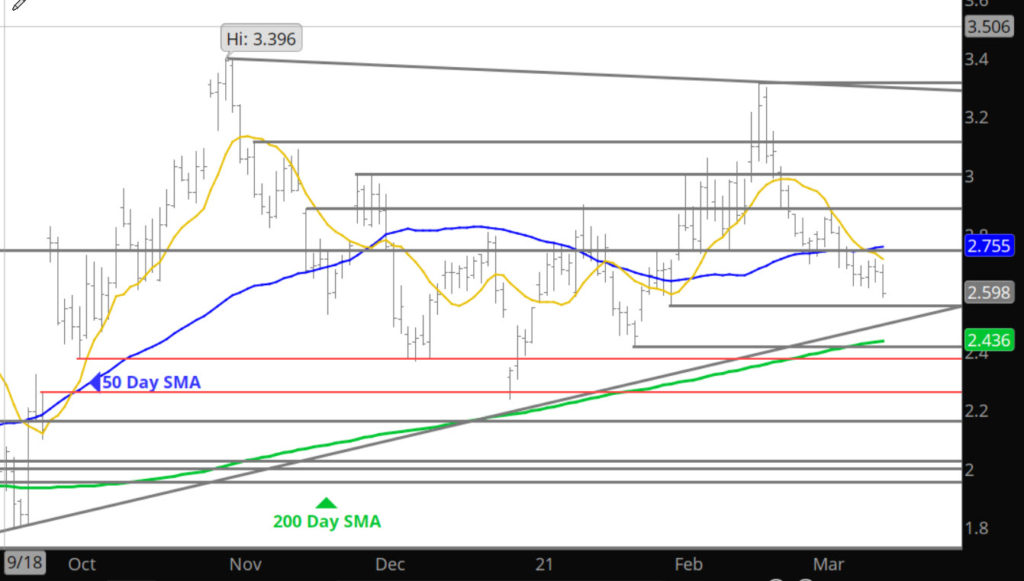The height and width of the screenshot is (581, 1024).
Task: Select the green 2.436 price label
Action: click(x=987, y=341)
